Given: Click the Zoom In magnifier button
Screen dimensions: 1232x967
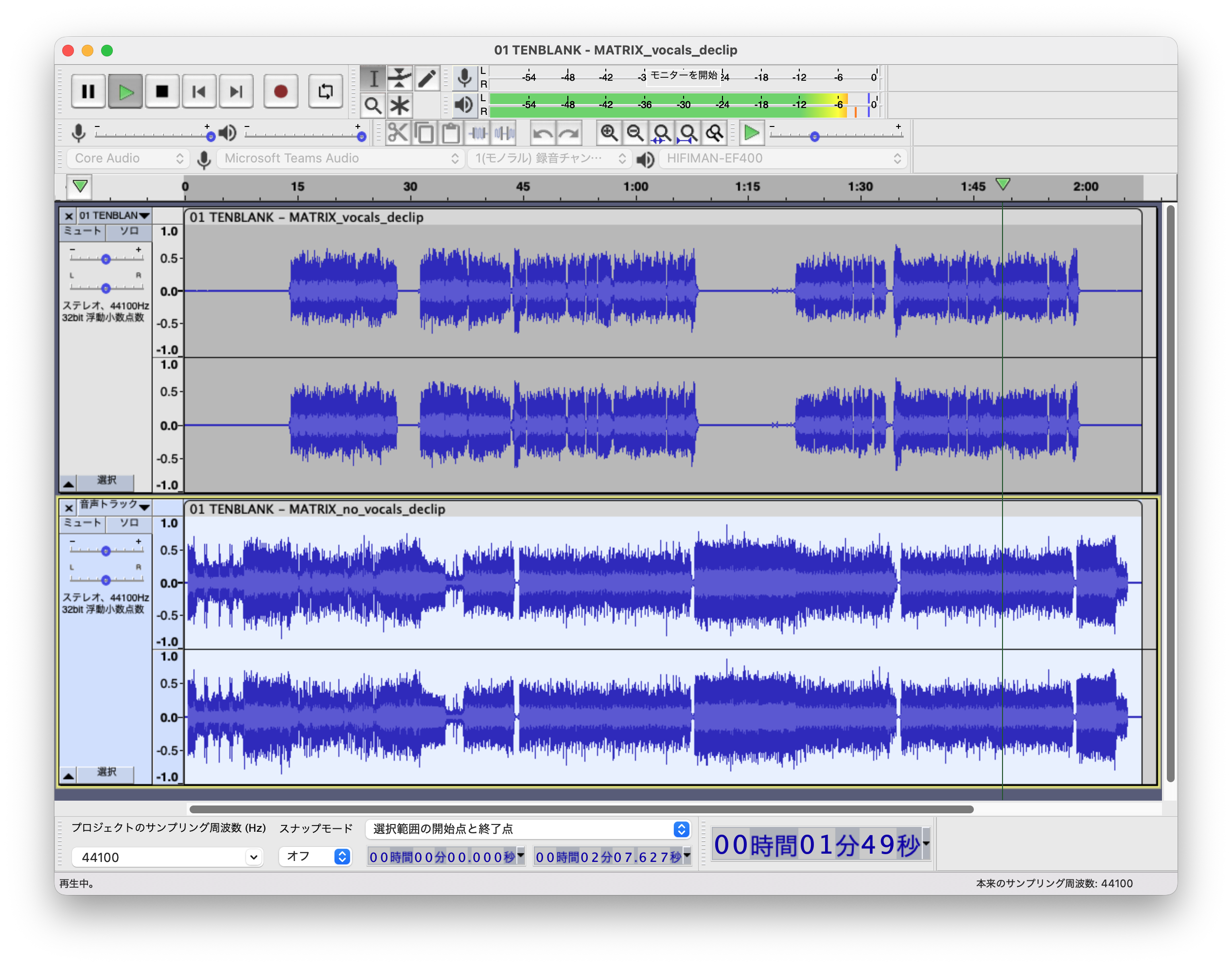Looking at the screenshot, I should [x=608, y=134].
